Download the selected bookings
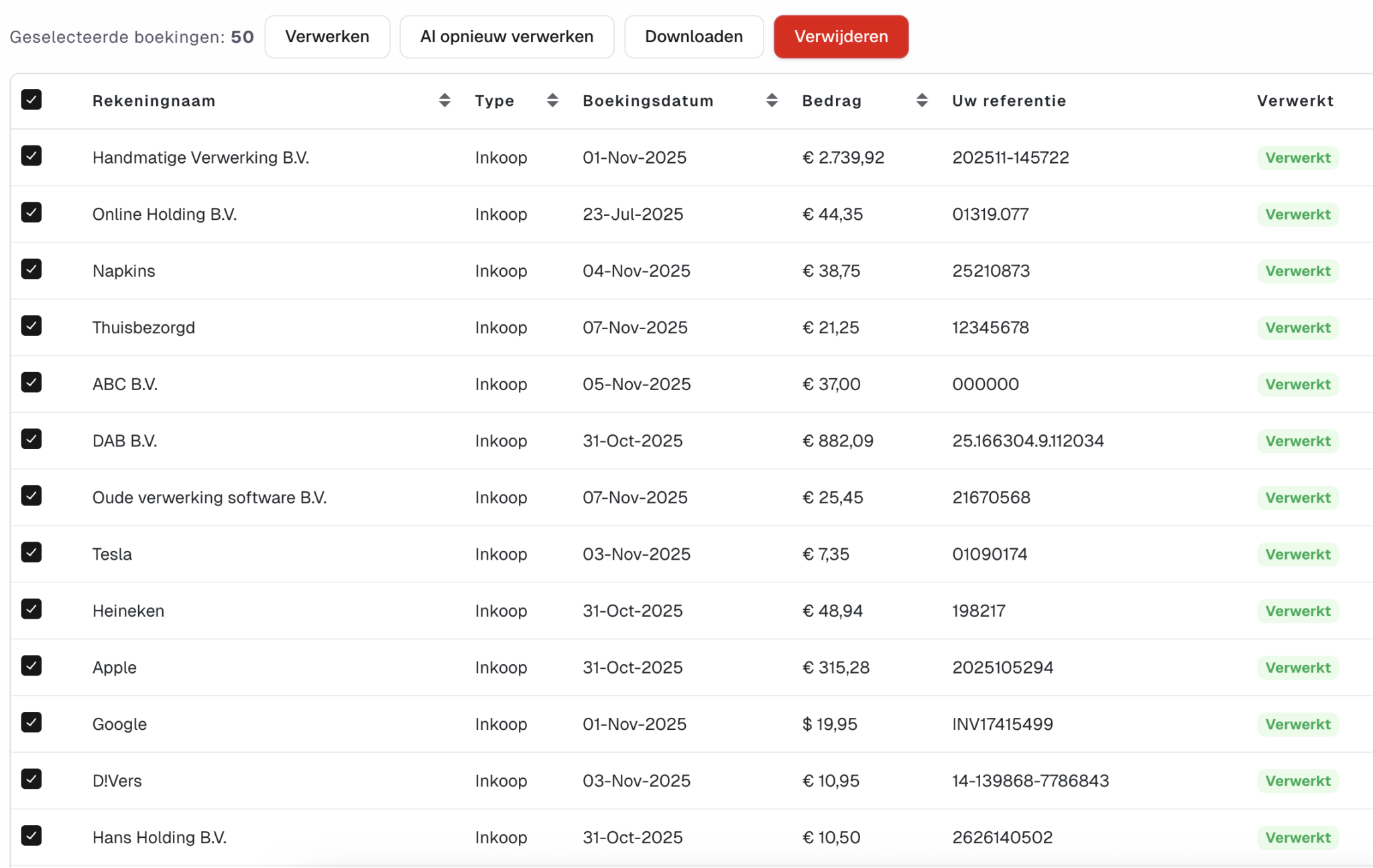 tap(693, 37)
